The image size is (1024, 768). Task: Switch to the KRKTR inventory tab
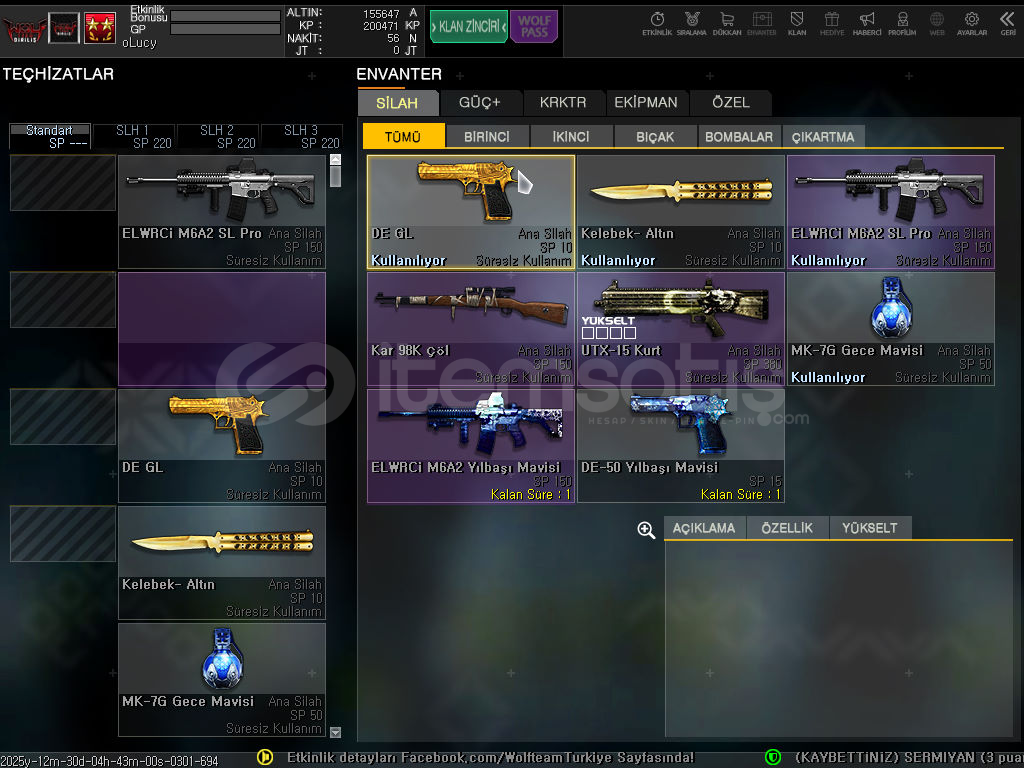click(x=563, y=103)
